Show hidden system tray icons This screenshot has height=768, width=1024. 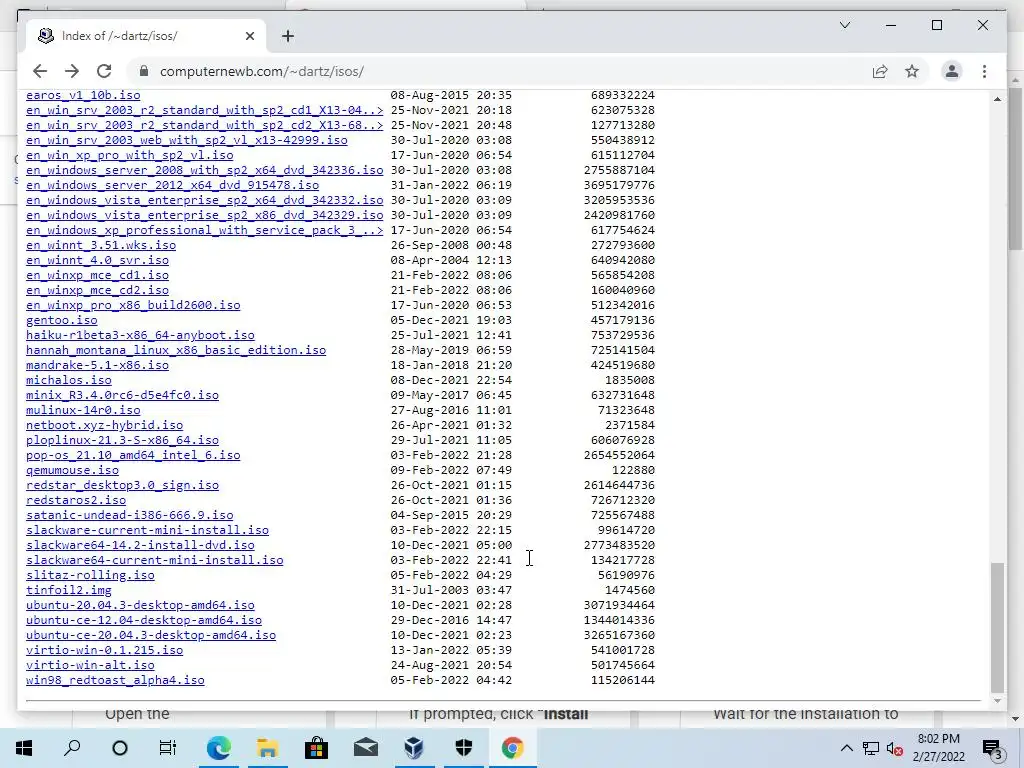(x=846, y=748)
